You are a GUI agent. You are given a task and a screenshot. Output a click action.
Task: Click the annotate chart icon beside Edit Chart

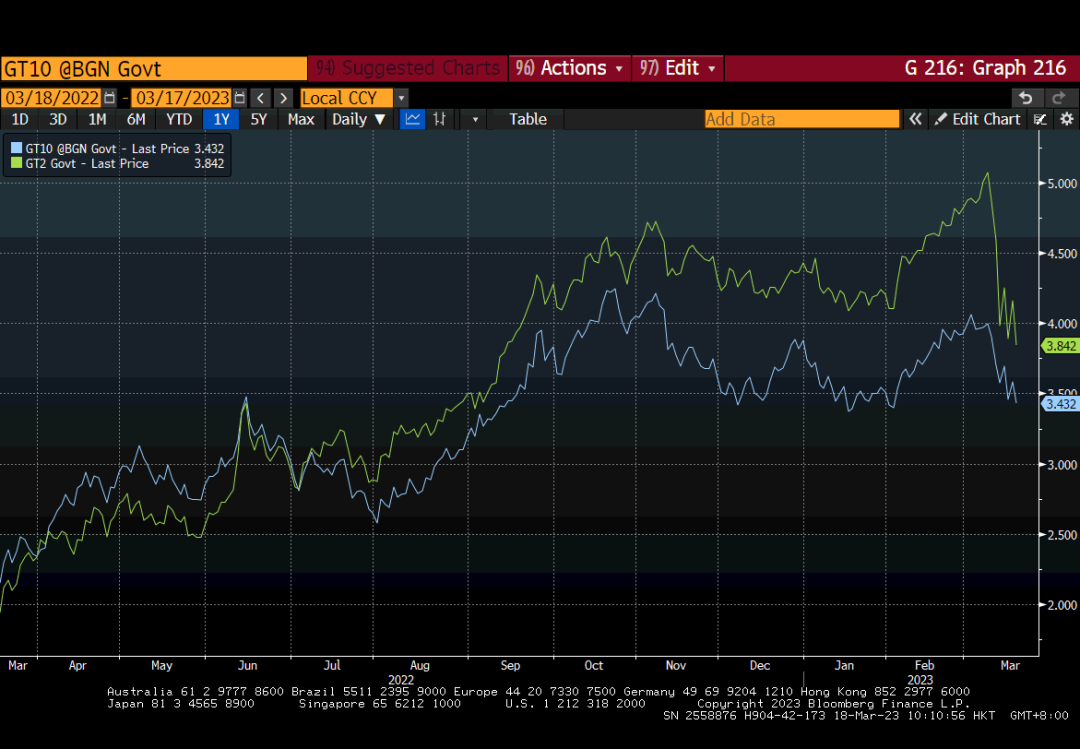(1041, 119)
